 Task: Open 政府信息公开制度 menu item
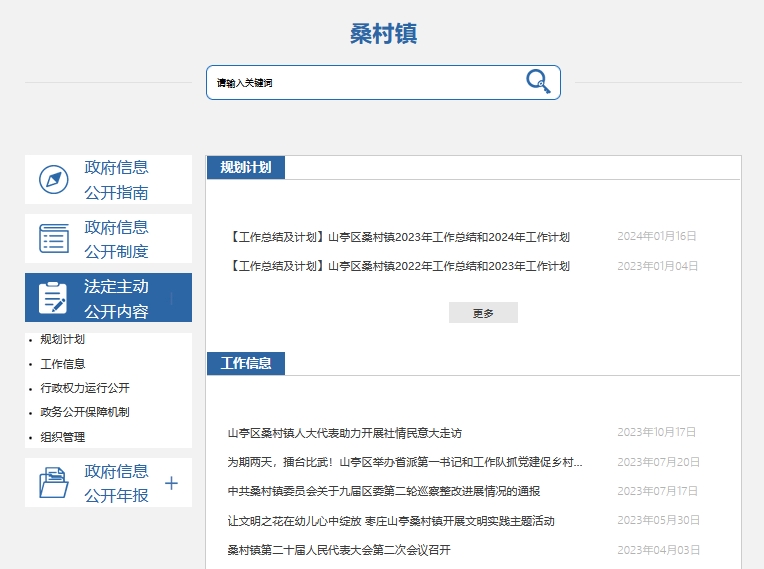click(108, 239)
